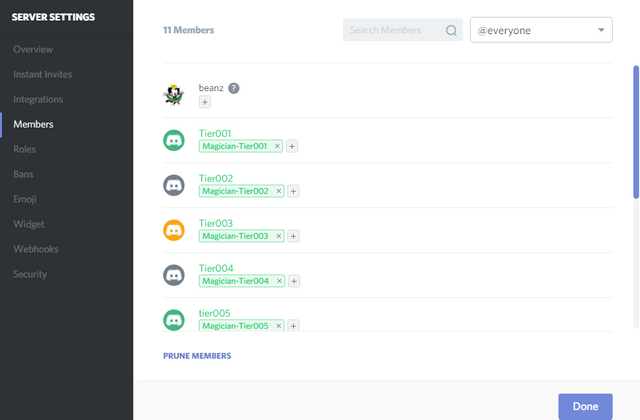
Task: Remove the Magician-Tier003 role
Action: (279, 236)
